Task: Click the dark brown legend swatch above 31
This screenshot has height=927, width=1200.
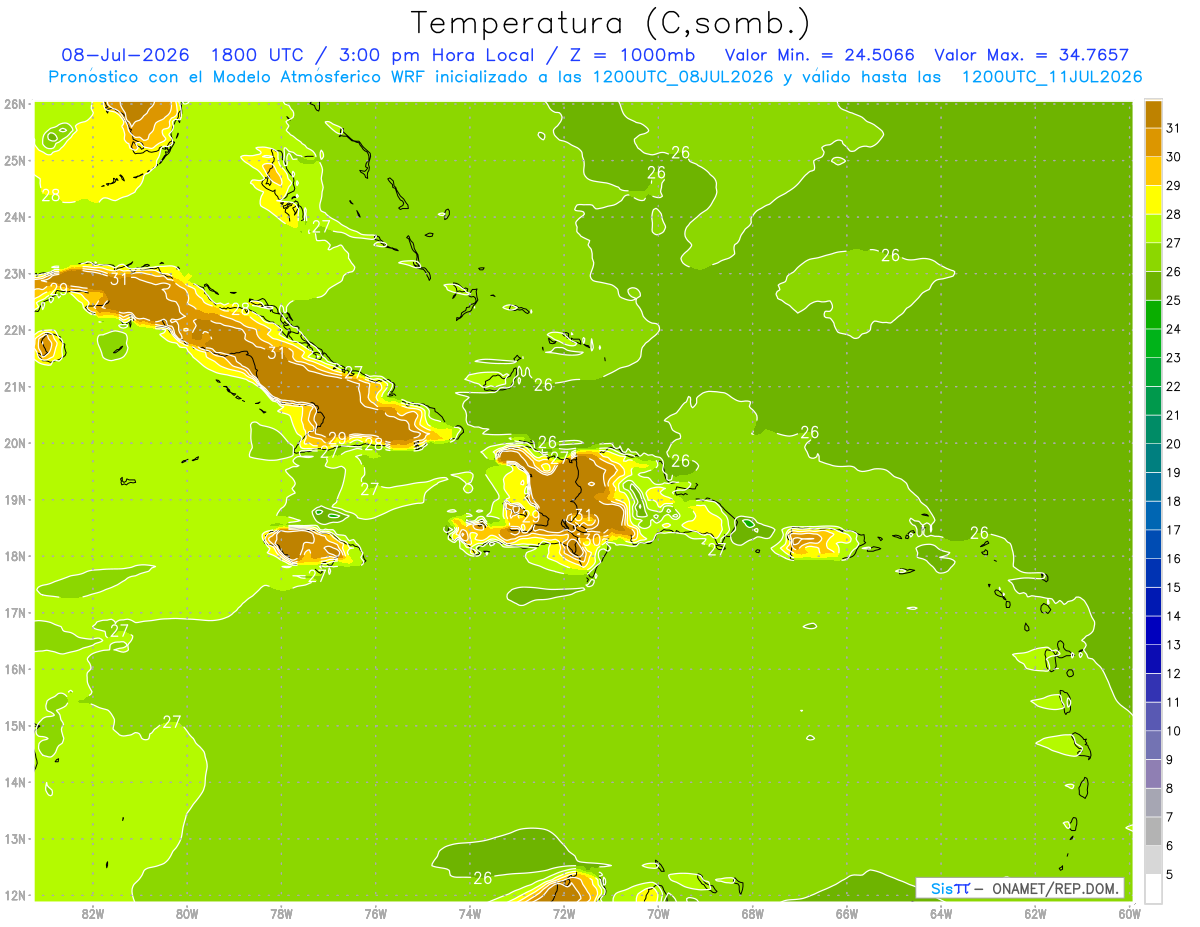Action: [x=1153, y=114]
